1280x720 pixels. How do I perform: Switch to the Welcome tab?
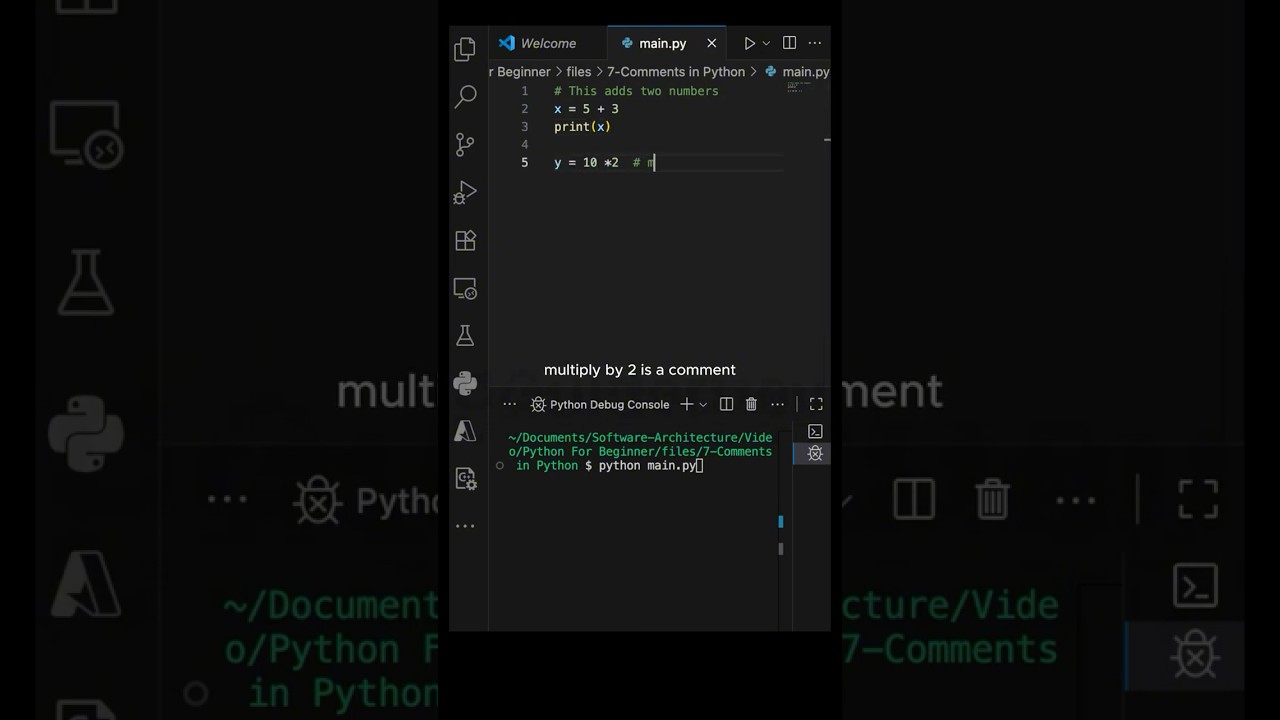(548, 43)
